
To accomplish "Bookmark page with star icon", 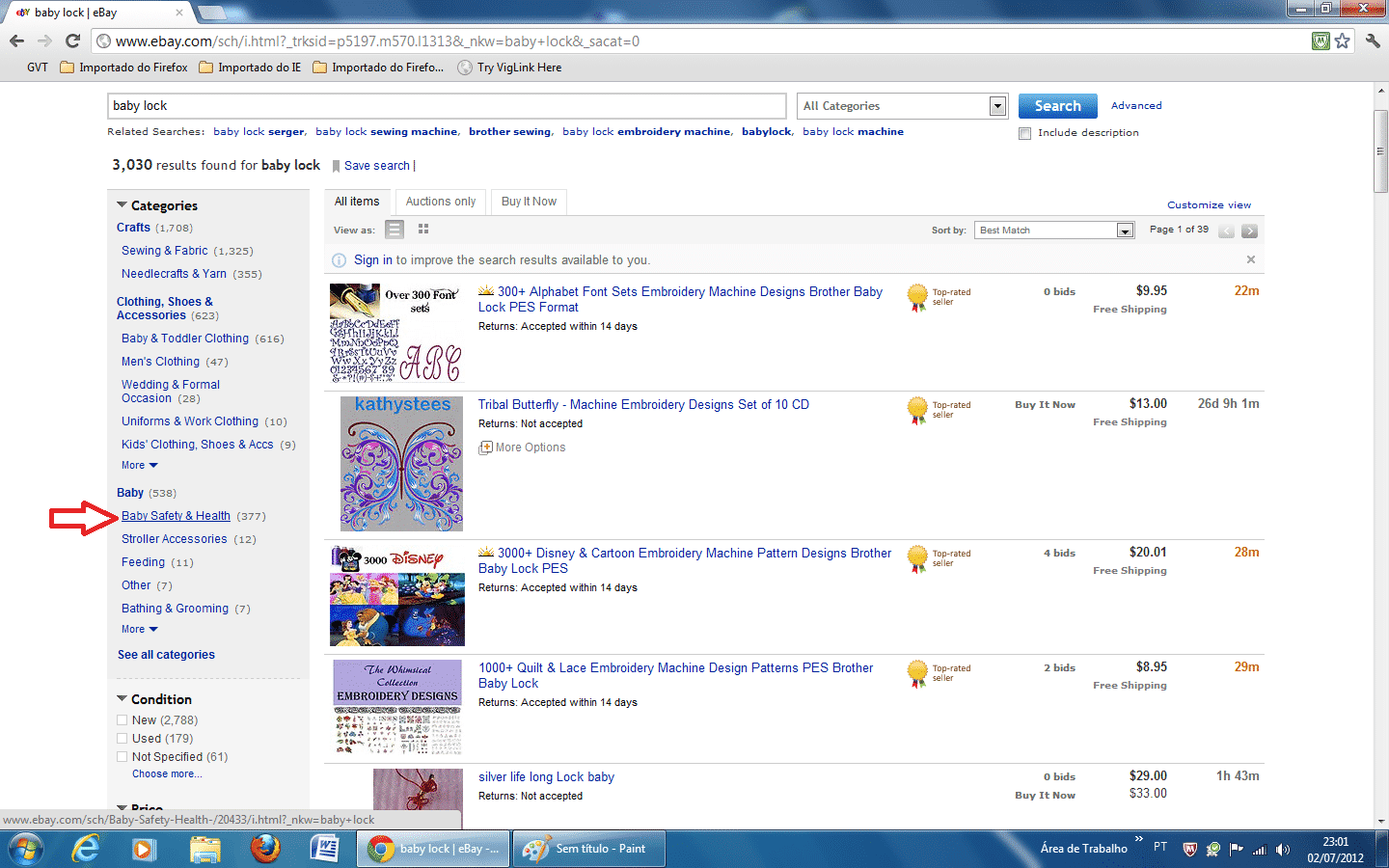I will (1342, 41).
